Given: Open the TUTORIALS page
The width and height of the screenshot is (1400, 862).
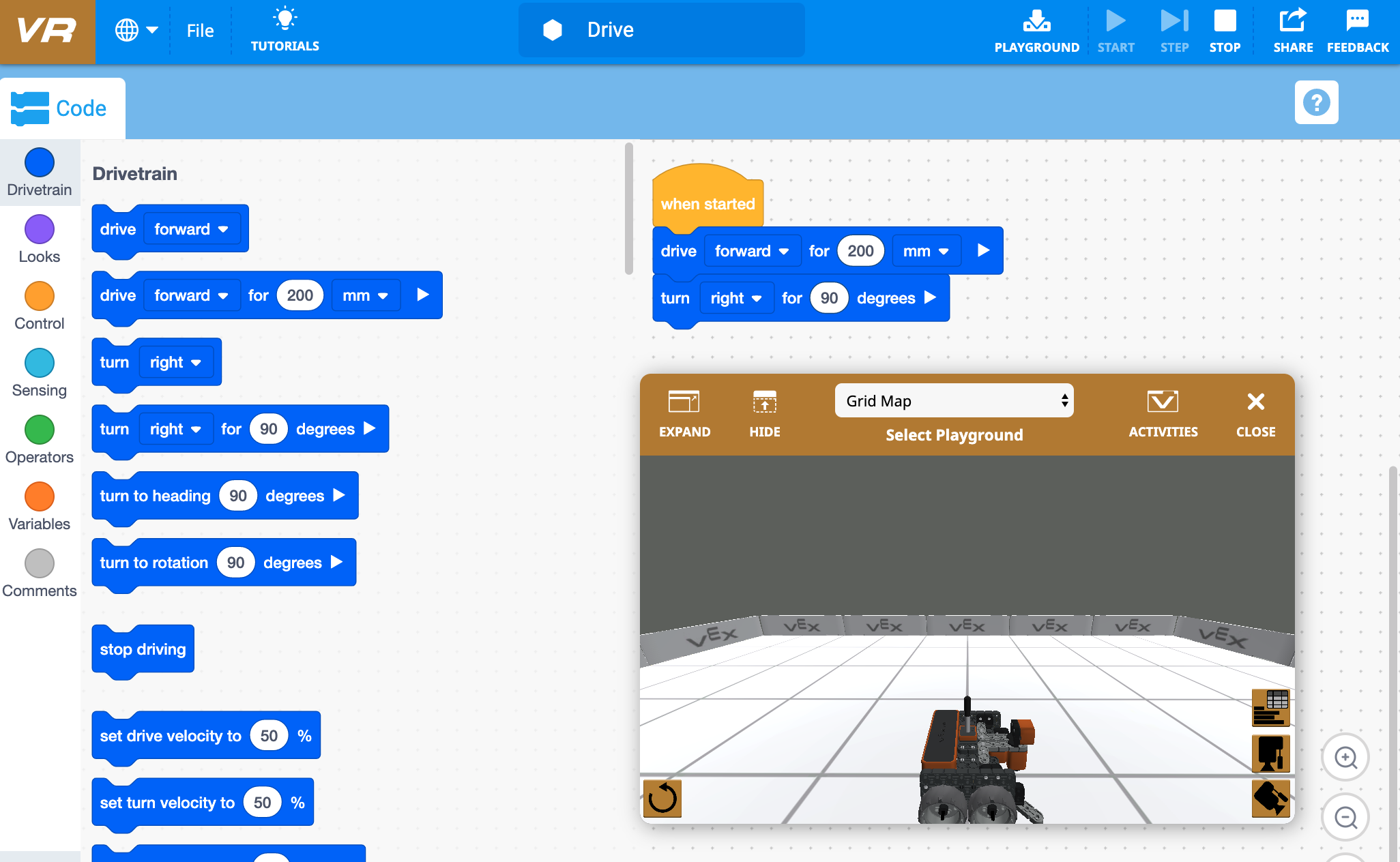Looking at the screenshot, I should coord(285,30).
